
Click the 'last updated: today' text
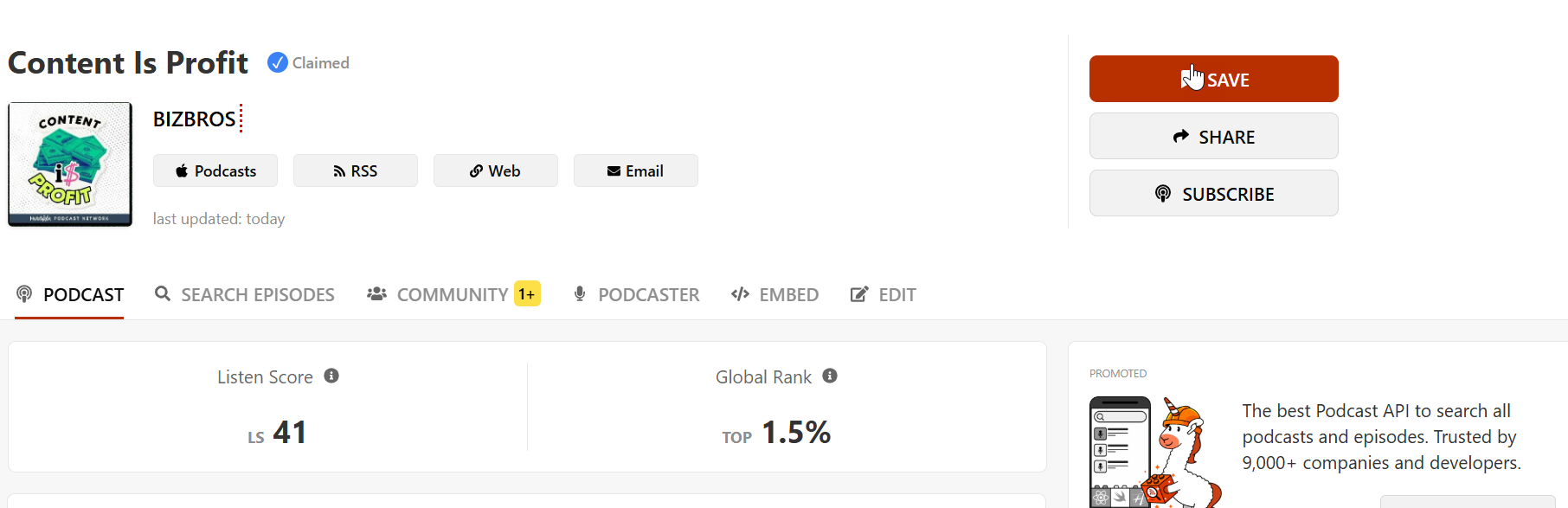point(219,219)
